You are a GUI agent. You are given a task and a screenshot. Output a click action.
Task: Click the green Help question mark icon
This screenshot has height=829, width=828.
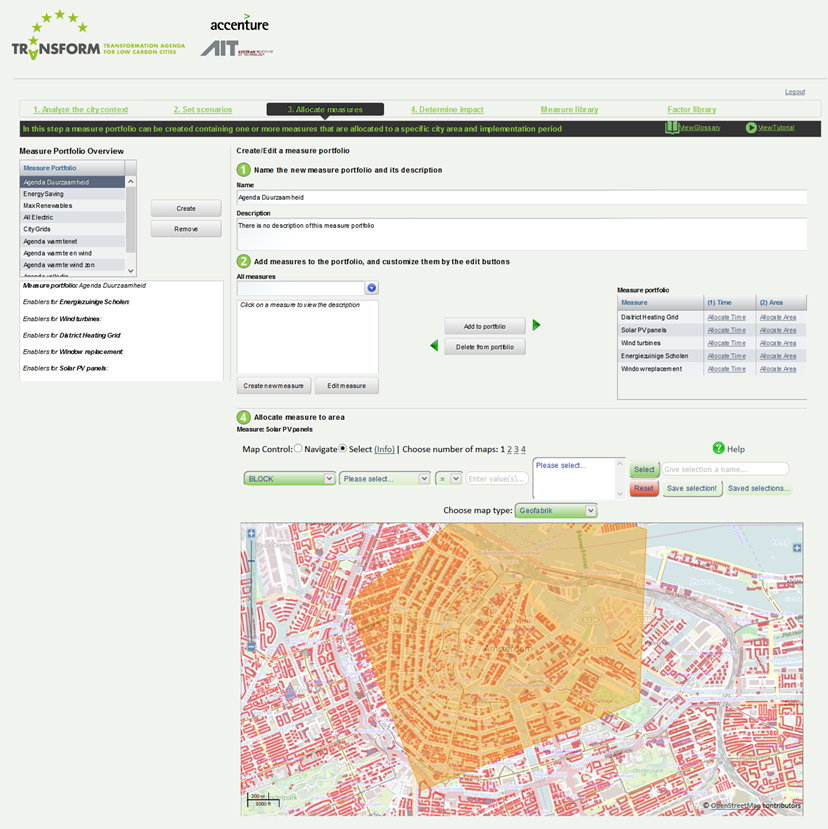pos(718,449)
